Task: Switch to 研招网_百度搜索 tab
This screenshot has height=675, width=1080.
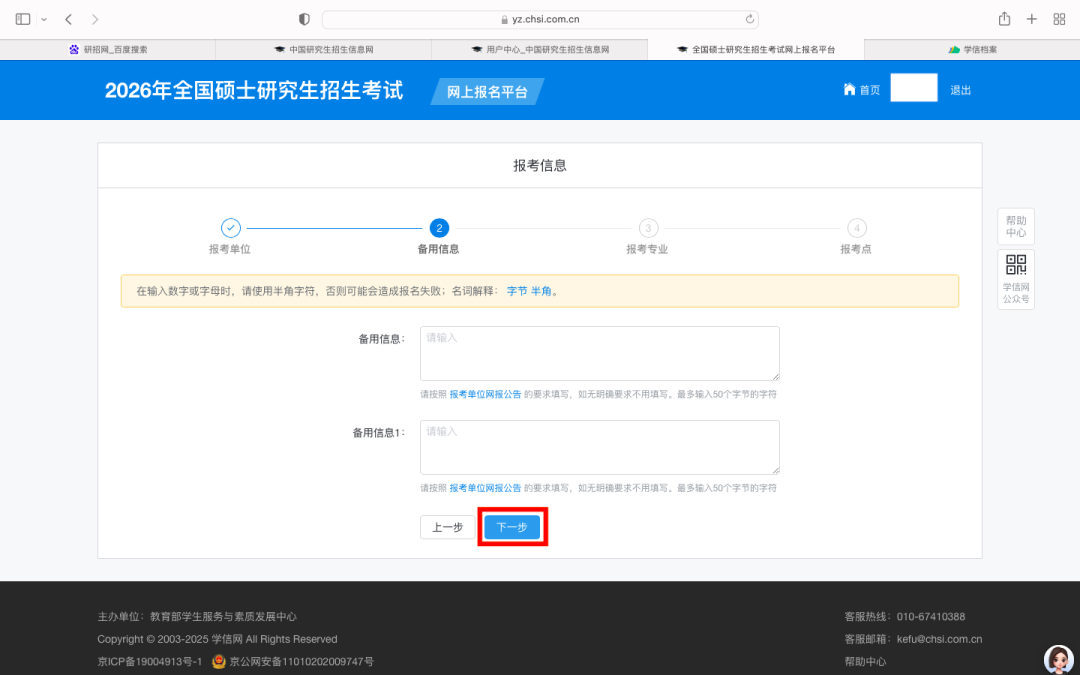Action: (108, 49)
